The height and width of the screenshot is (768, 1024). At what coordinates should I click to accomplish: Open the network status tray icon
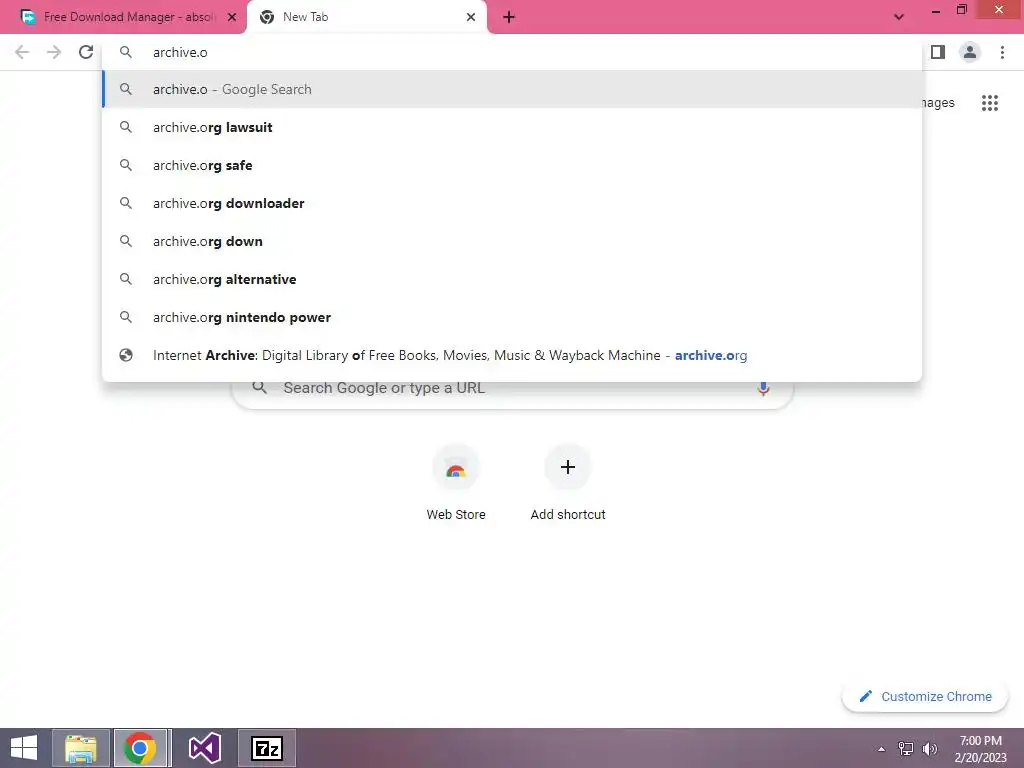click(906, 749)
